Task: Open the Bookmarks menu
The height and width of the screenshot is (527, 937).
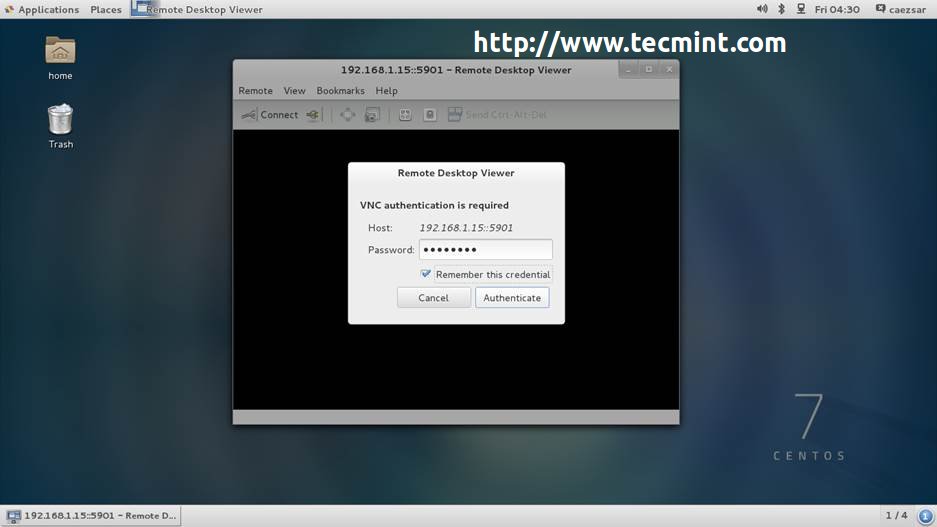Action: coord(341,91)
